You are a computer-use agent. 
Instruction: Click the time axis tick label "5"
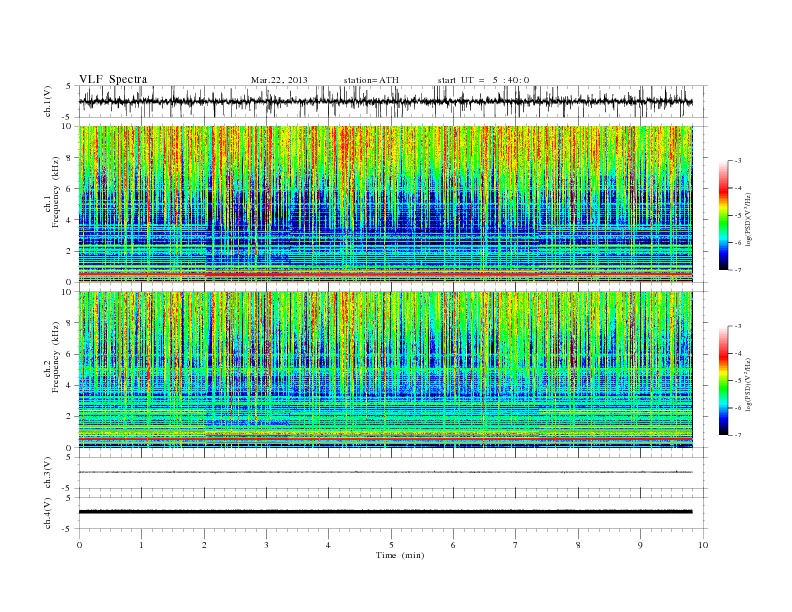point(391,545)
